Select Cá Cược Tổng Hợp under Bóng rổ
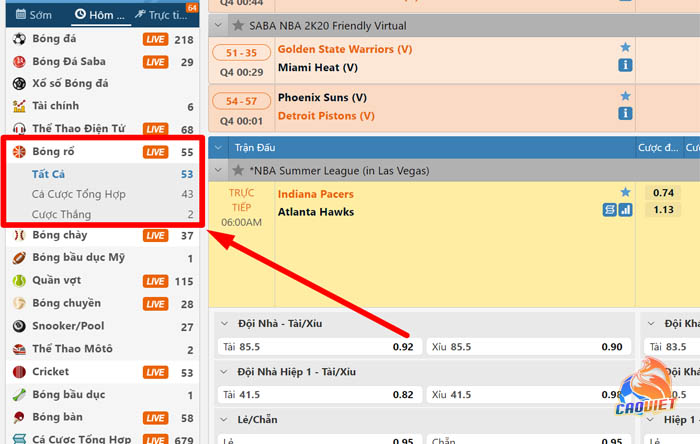Image resolution: width=700 pixels, height=444 pixels. (79, 194)
